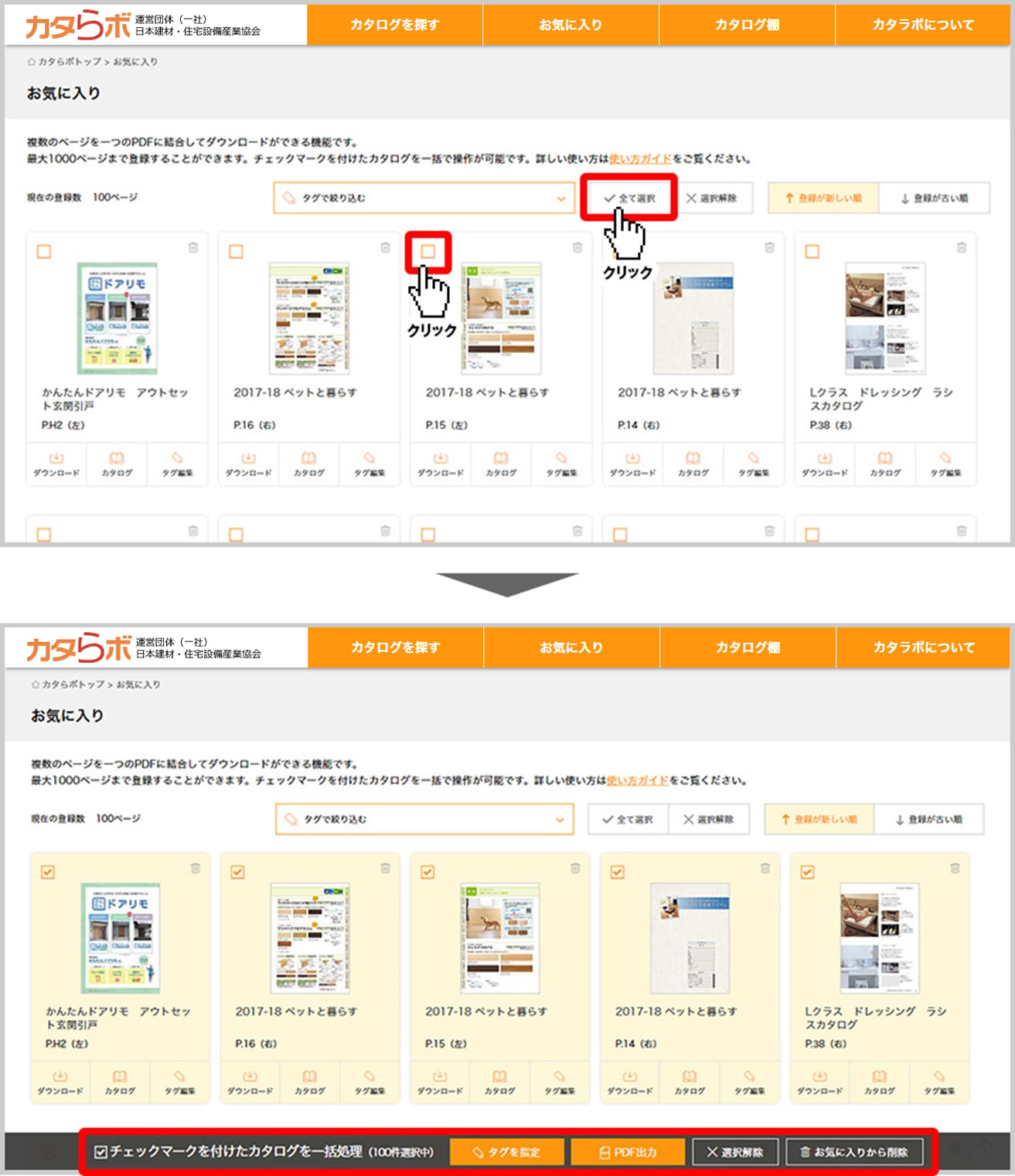
Task: Open catalog book icon on unchecked P.16 card
Action: (308, 463)
